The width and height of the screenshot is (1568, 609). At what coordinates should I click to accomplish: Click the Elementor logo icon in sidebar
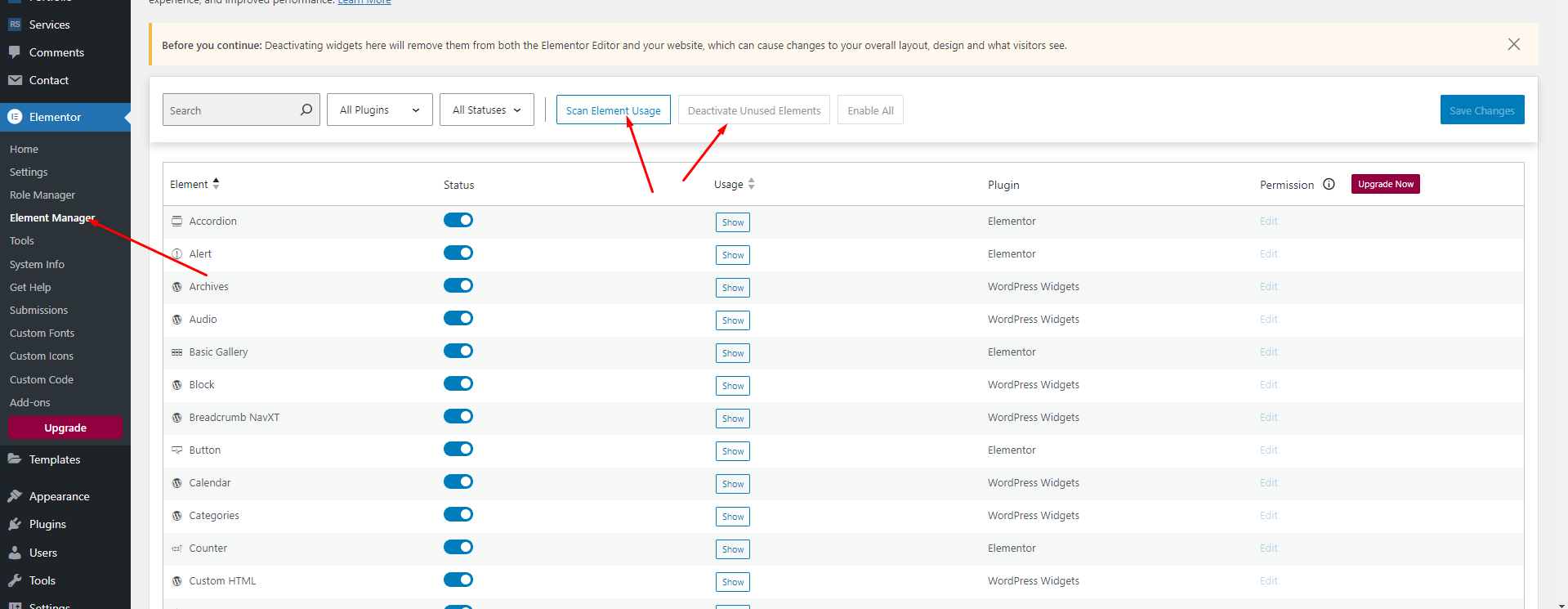15,117
